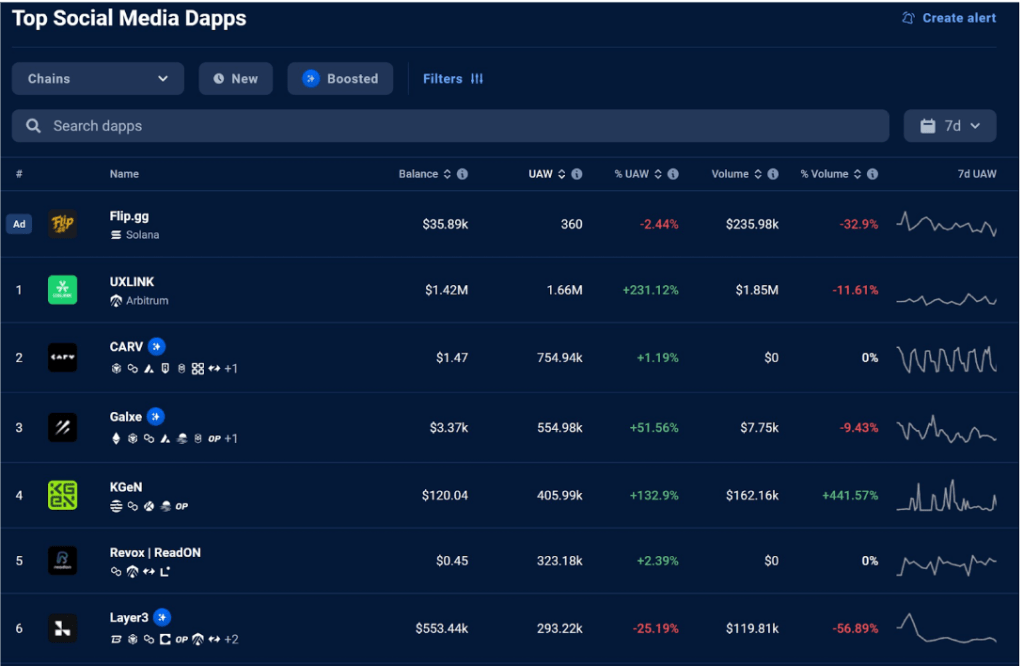Sort by Volume column
Viewport: 1023px width, 666px height.
point(736,174)
